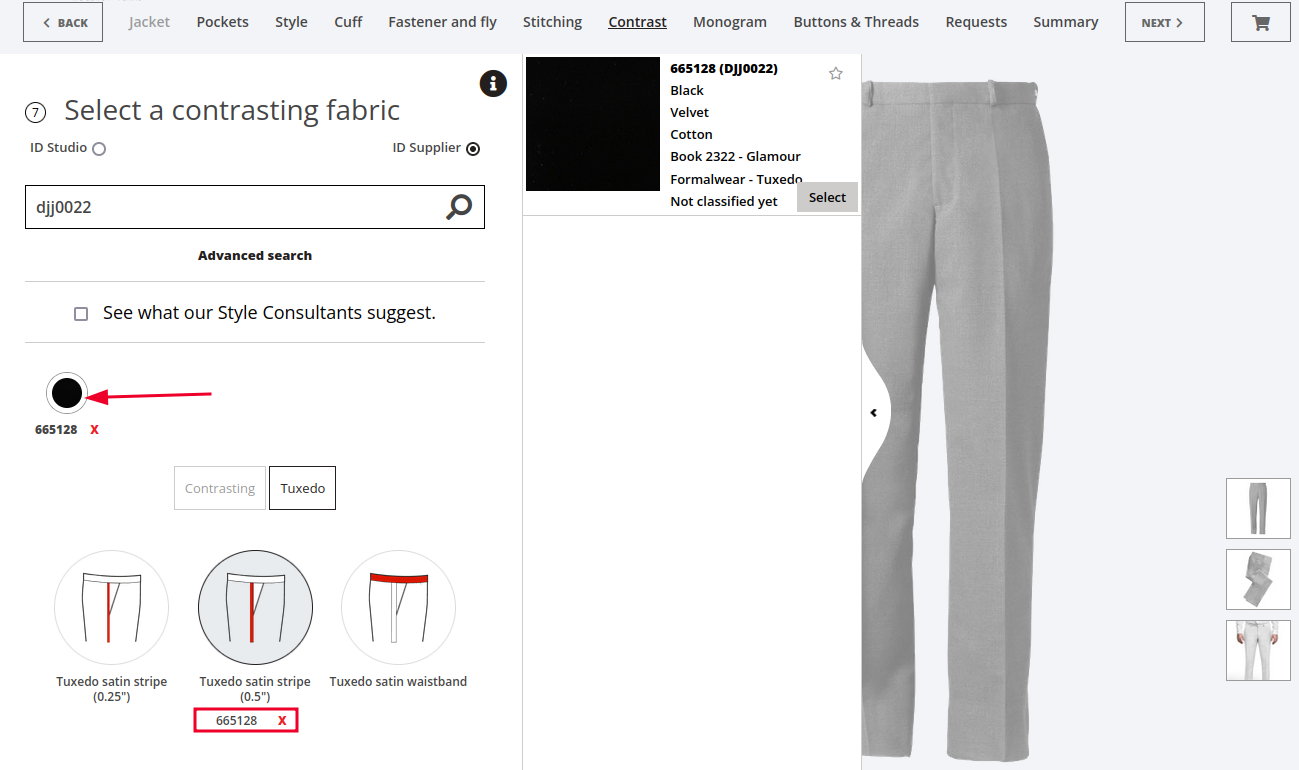Viewport: 1299px width, 770px height.
Task: Click the 665128 (DJJ0022) fabric title
Action: pos(724,69)
